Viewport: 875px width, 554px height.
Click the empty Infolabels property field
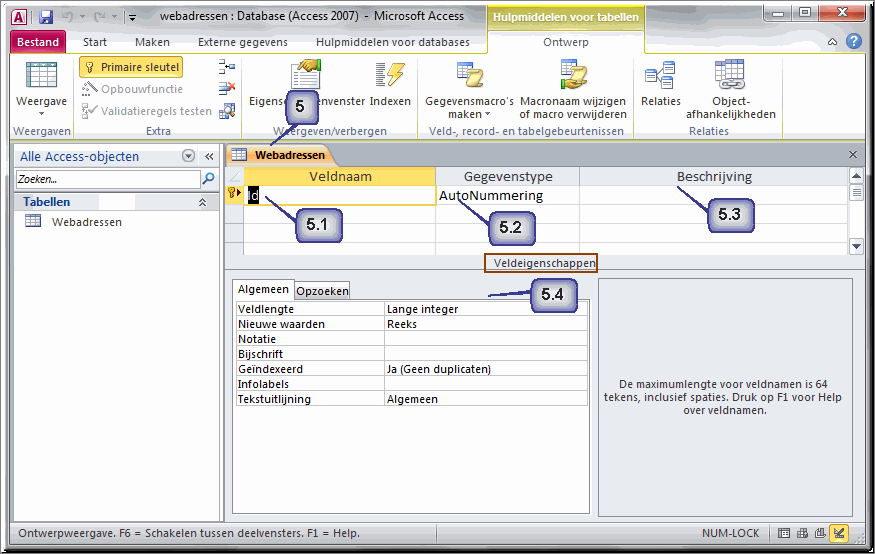click(486, 384)
